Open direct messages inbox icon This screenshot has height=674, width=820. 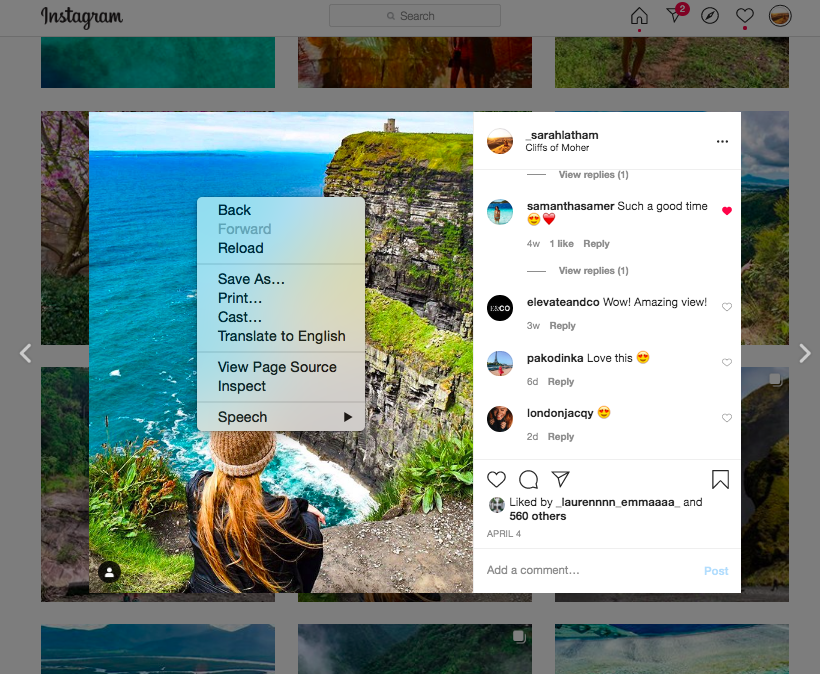click(675, 16)
